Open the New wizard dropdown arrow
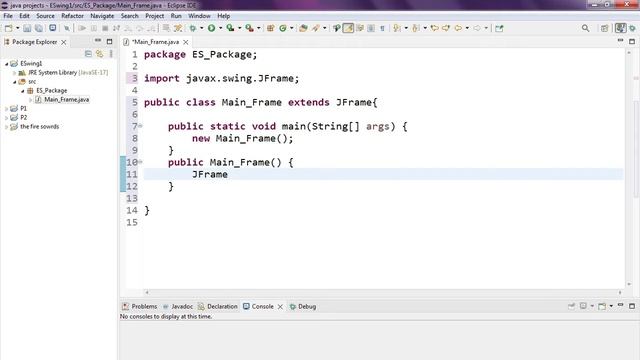 [18, 28]
